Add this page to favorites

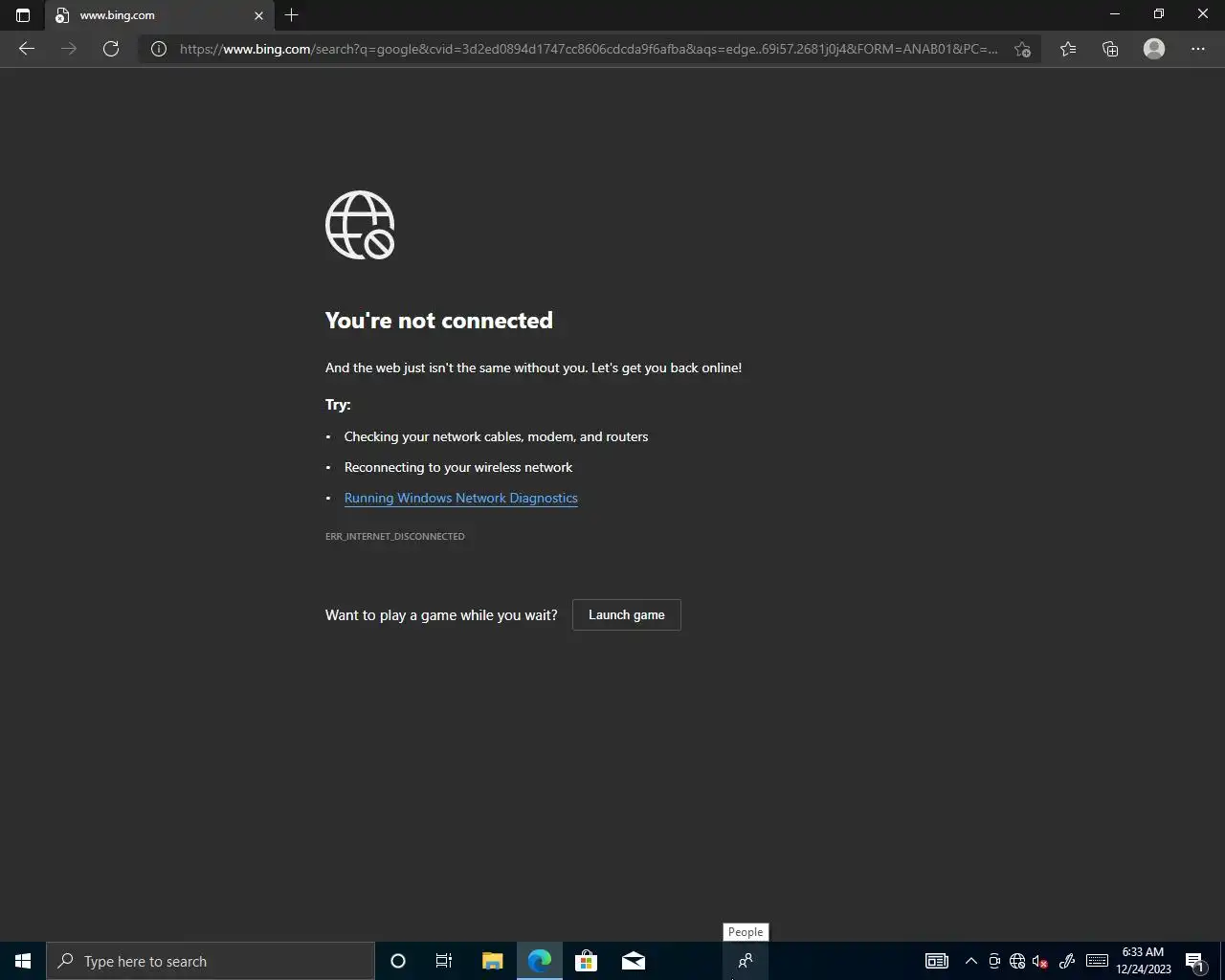(1022, 49)
